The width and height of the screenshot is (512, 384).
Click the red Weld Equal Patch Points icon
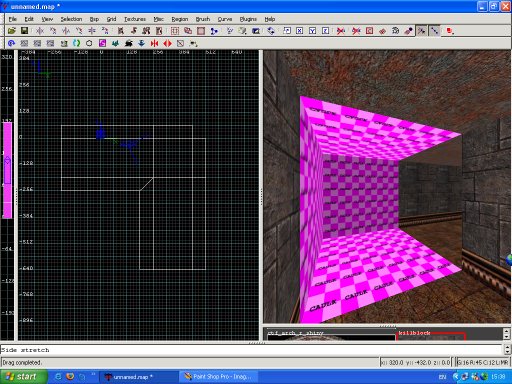[154, 43]
